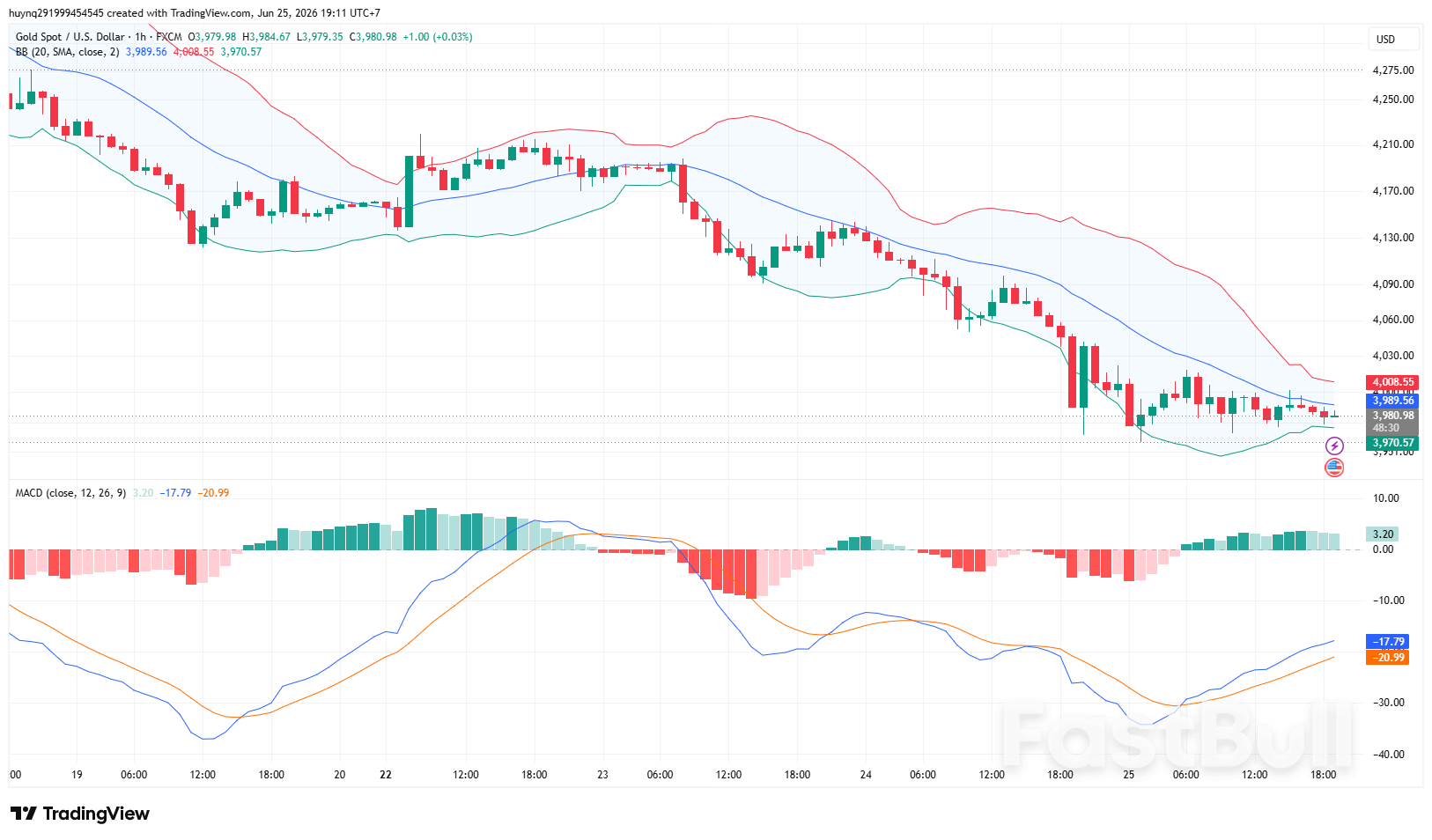Click the 4,275.00 price axis label
1432x840 pixels.
(x=1393, y=70)
